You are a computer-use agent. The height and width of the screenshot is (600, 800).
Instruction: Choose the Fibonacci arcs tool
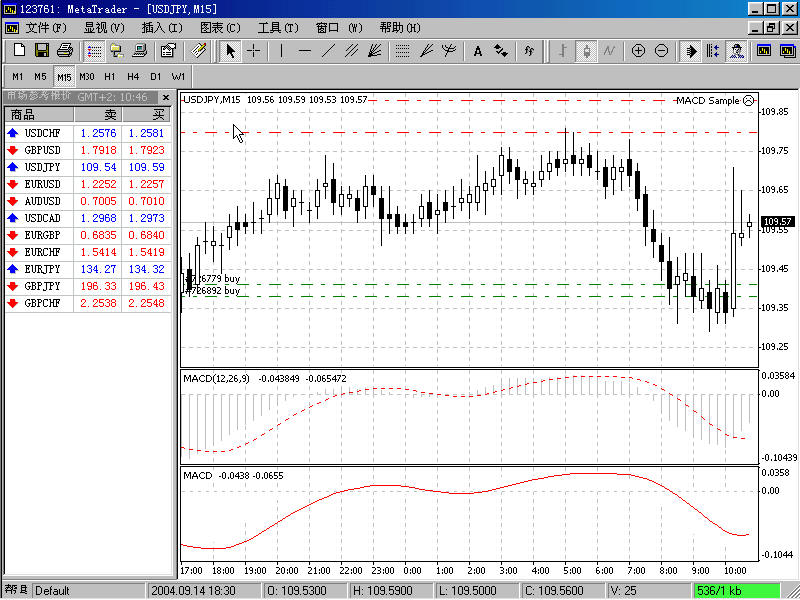pos(448,51)
